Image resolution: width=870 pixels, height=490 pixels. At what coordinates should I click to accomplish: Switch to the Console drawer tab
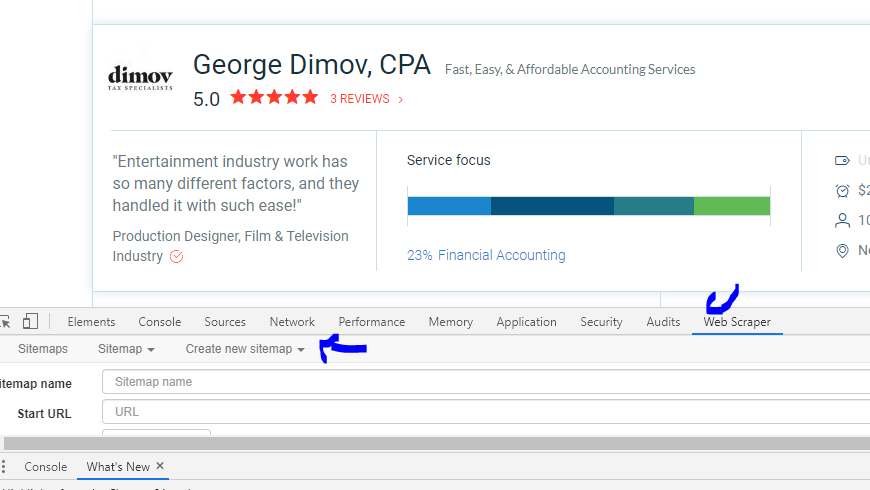pyautogui.click(x=45, y=467)
